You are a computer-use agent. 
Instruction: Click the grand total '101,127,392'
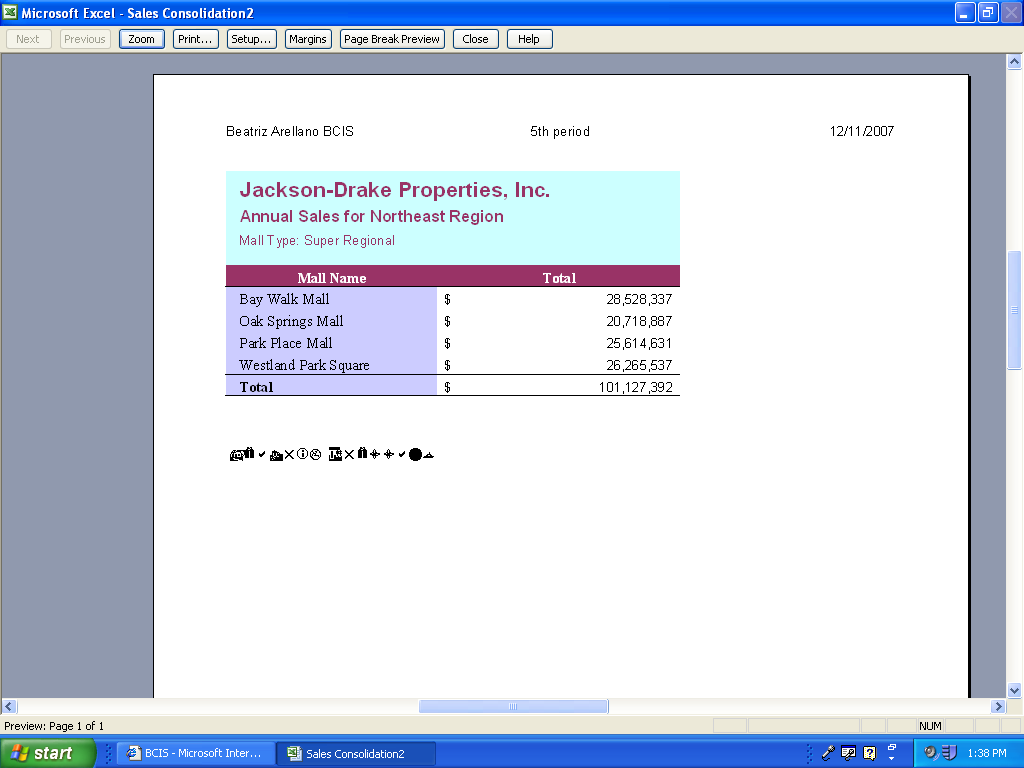tap(635, 387)
